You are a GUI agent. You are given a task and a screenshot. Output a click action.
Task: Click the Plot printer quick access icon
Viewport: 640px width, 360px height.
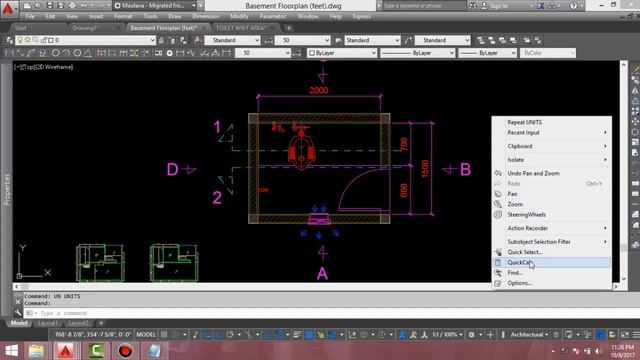72,6
